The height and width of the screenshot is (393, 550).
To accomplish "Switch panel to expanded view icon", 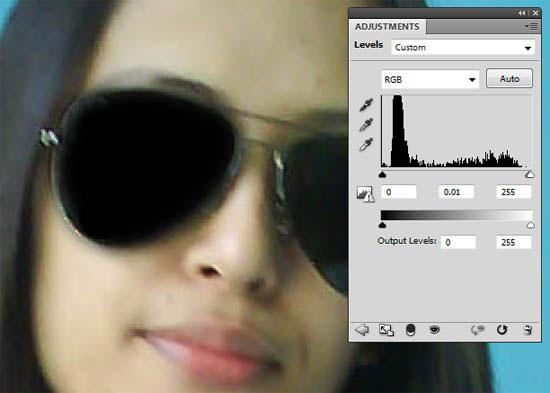I will pos(386,330).
